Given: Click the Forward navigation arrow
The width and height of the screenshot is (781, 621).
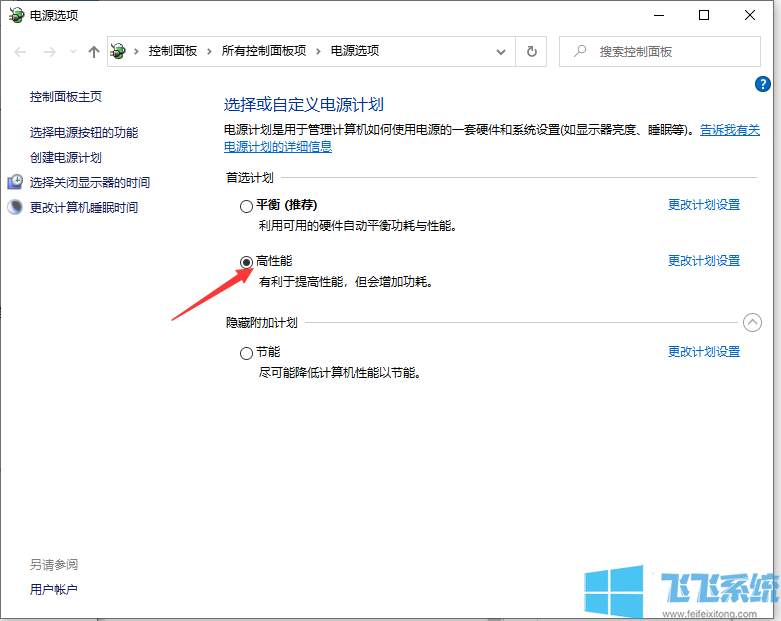Looking at the screenshot, I should (x=49, y=51).
